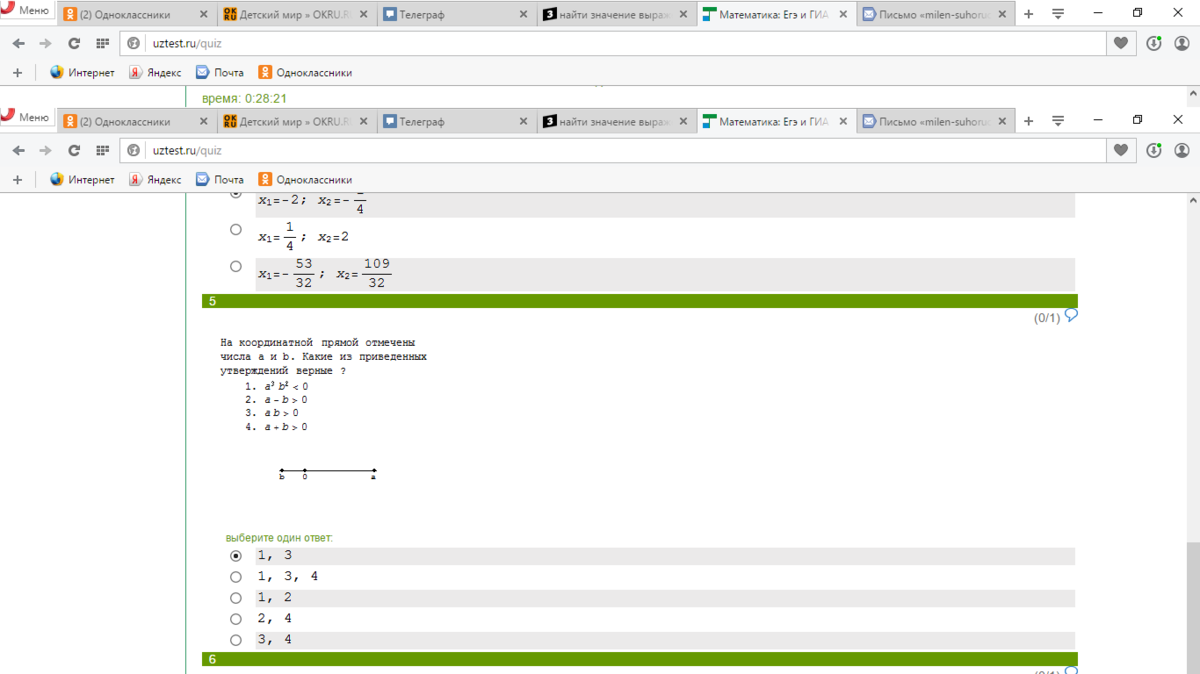This screenshot has height=674, width=1200.
Task: Click vertical scrollbar thumb of quiz page
Action: [1193, 608]
